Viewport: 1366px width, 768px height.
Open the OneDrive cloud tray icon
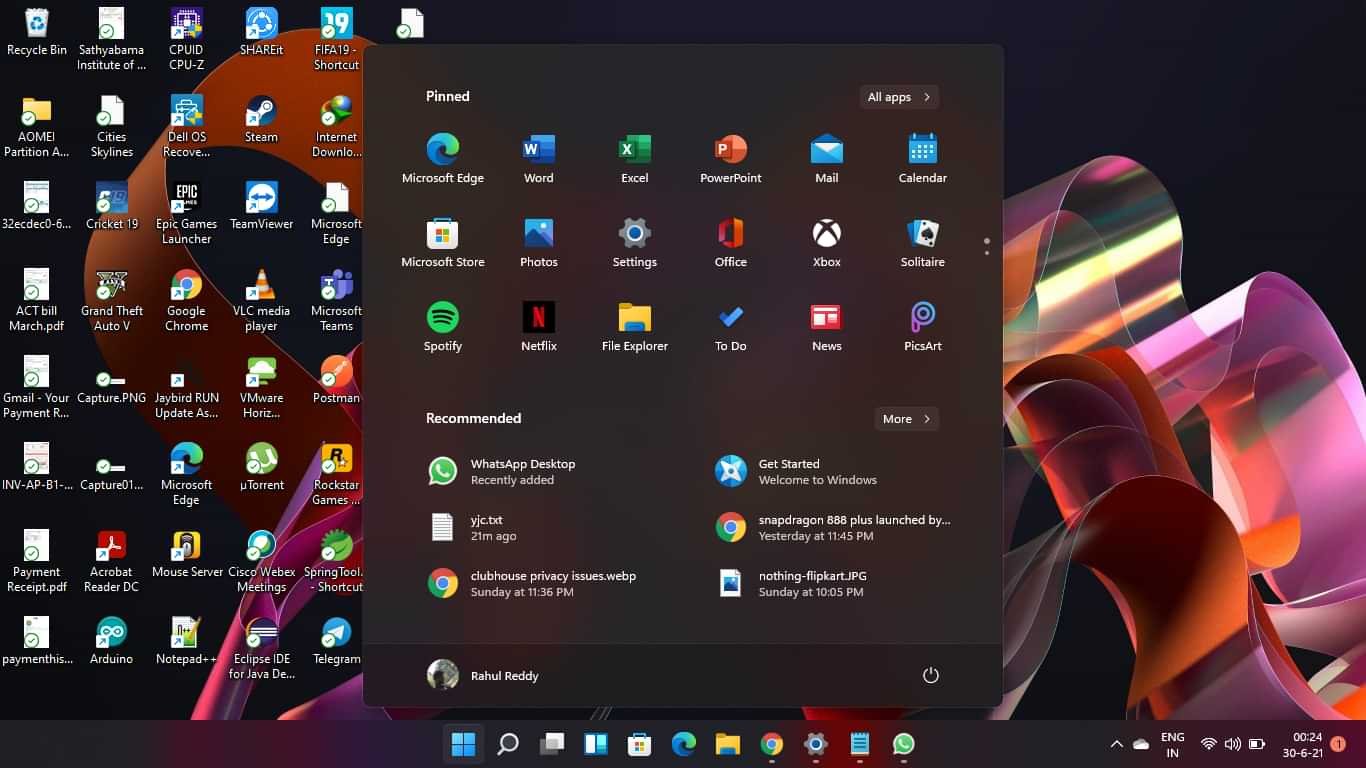coord(1141,744)
